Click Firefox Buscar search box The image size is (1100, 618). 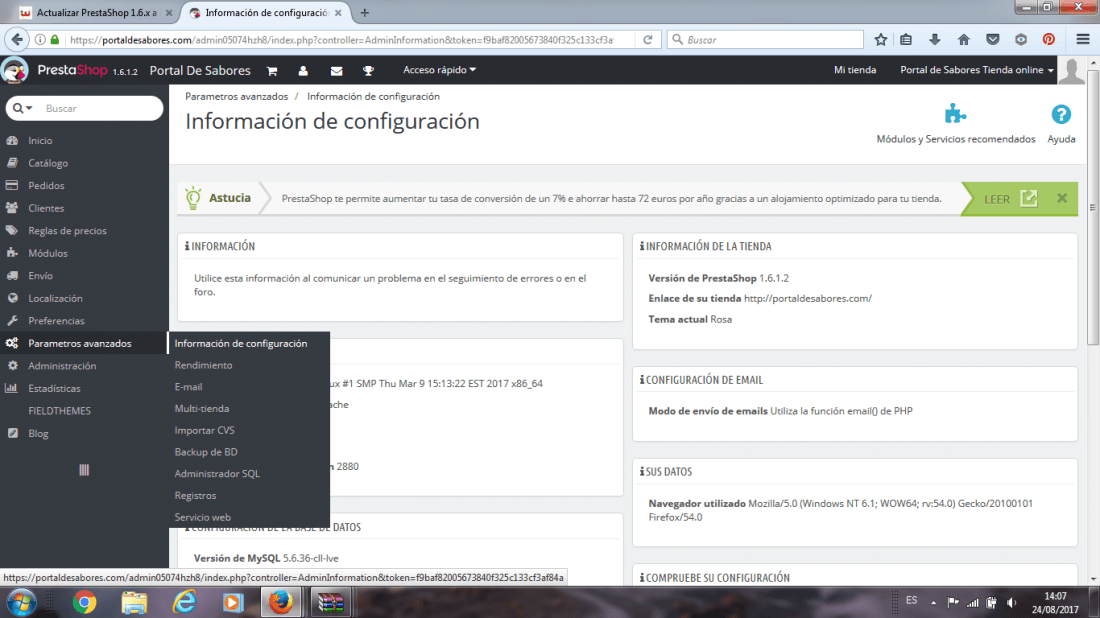click(x=765, y=40)
